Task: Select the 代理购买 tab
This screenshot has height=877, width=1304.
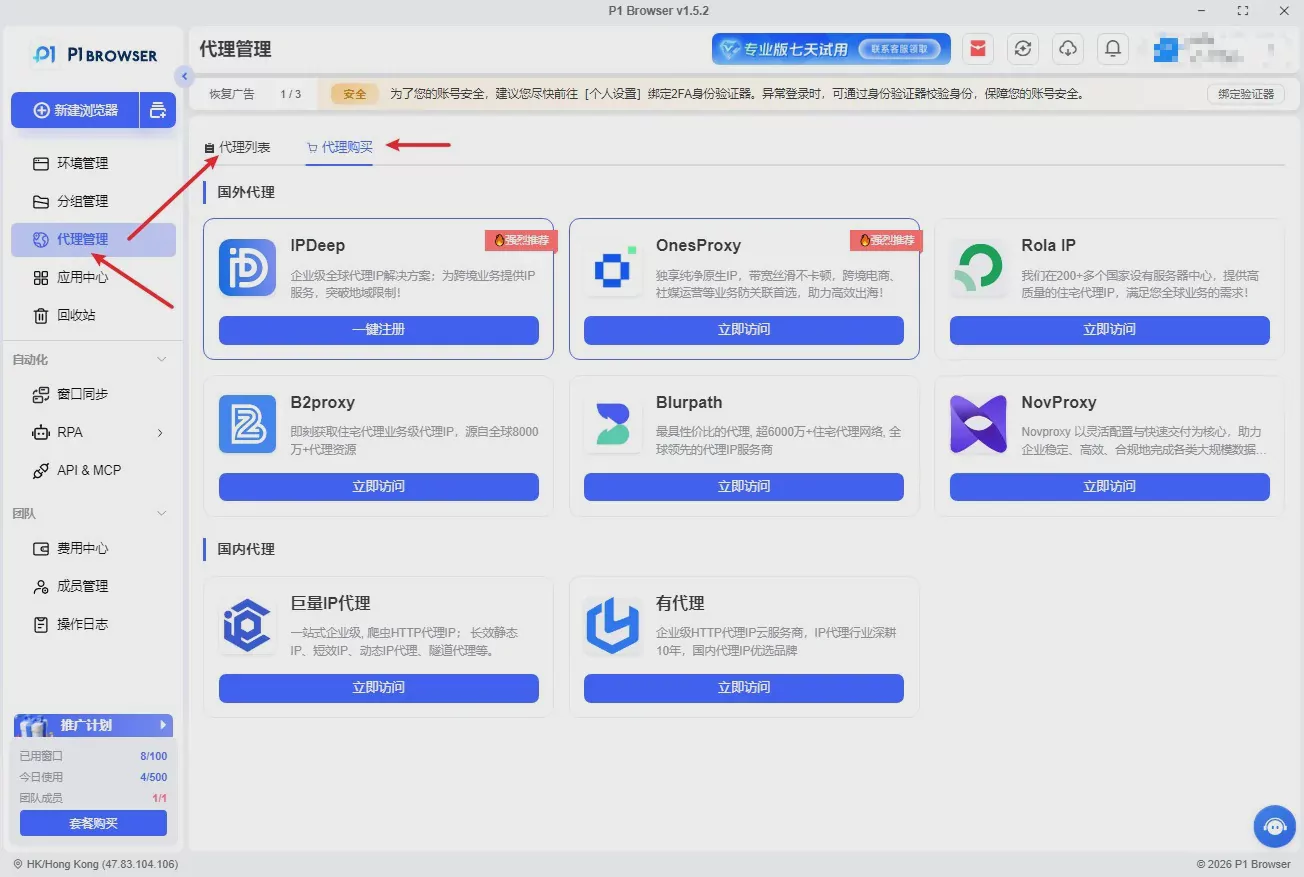Action: [339, 147]
